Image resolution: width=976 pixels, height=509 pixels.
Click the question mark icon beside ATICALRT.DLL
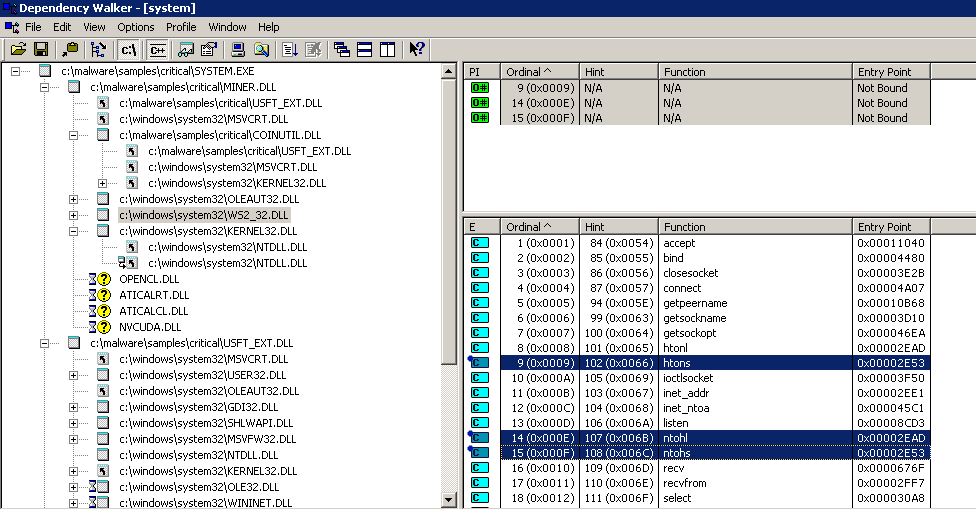click(x=104, y=295)
